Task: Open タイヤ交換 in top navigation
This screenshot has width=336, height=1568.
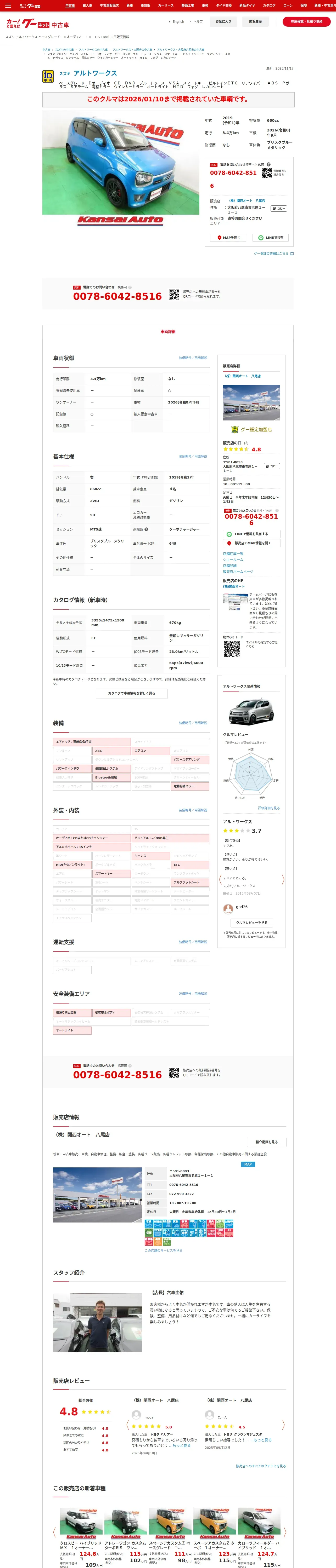Action: point(224,5)
